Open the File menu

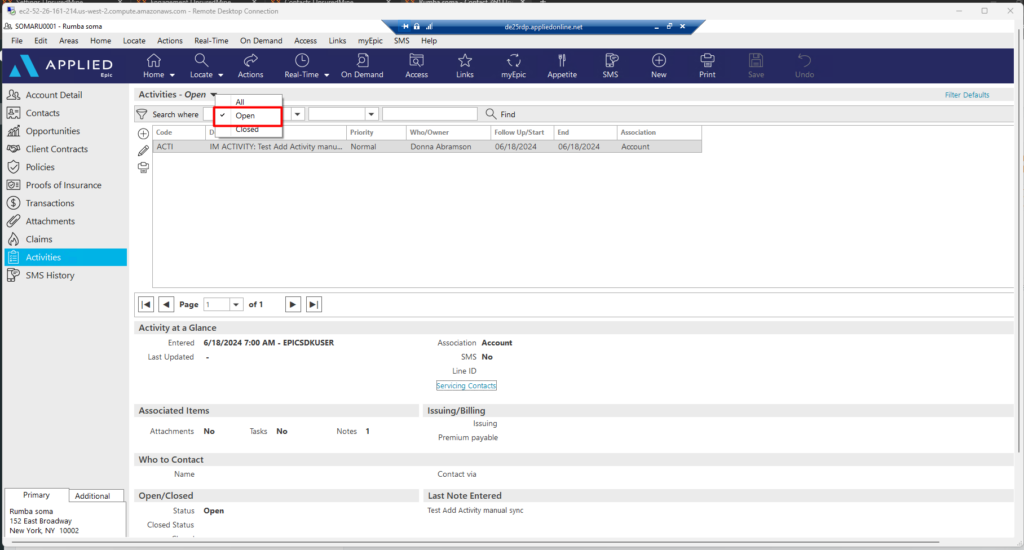tap(17, 40)
